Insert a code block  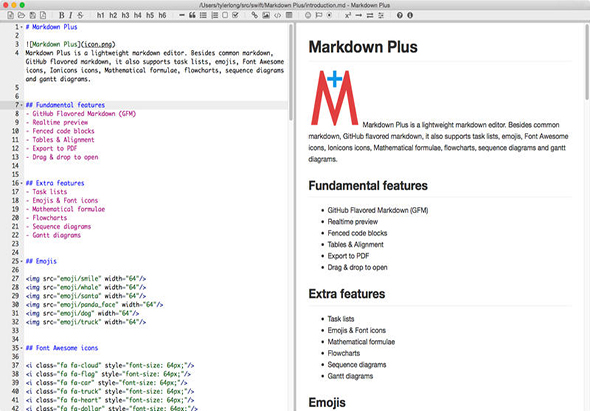277,15
